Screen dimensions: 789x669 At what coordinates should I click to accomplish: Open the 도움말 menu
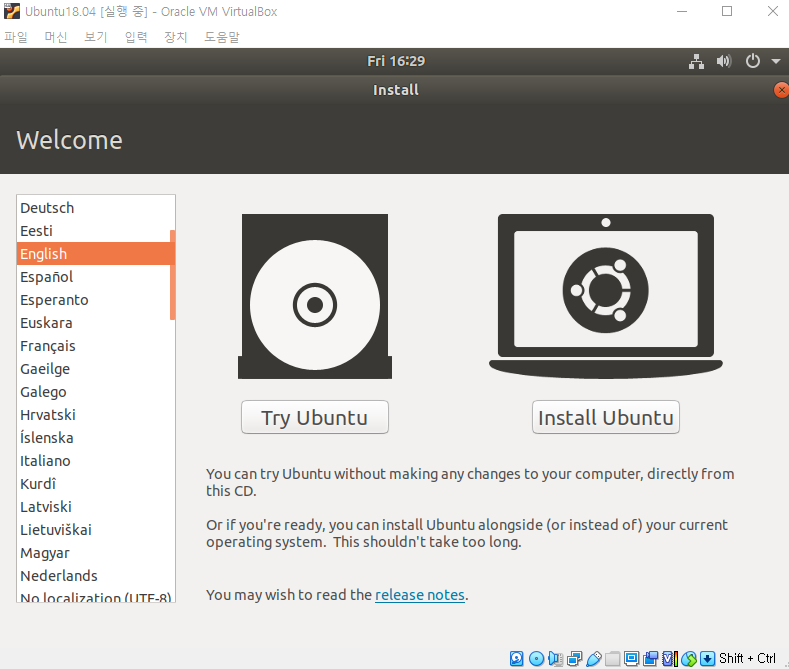coord(222,37)
